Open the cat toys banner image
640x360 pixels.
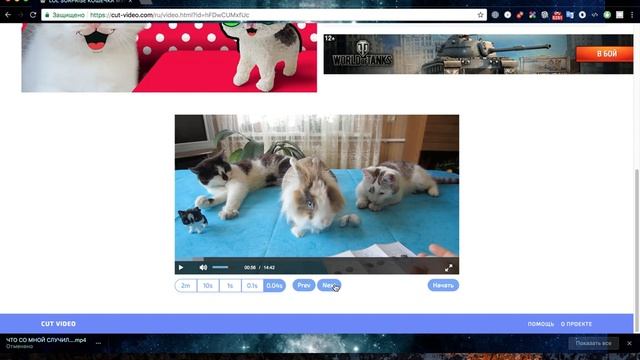[169, 57]
